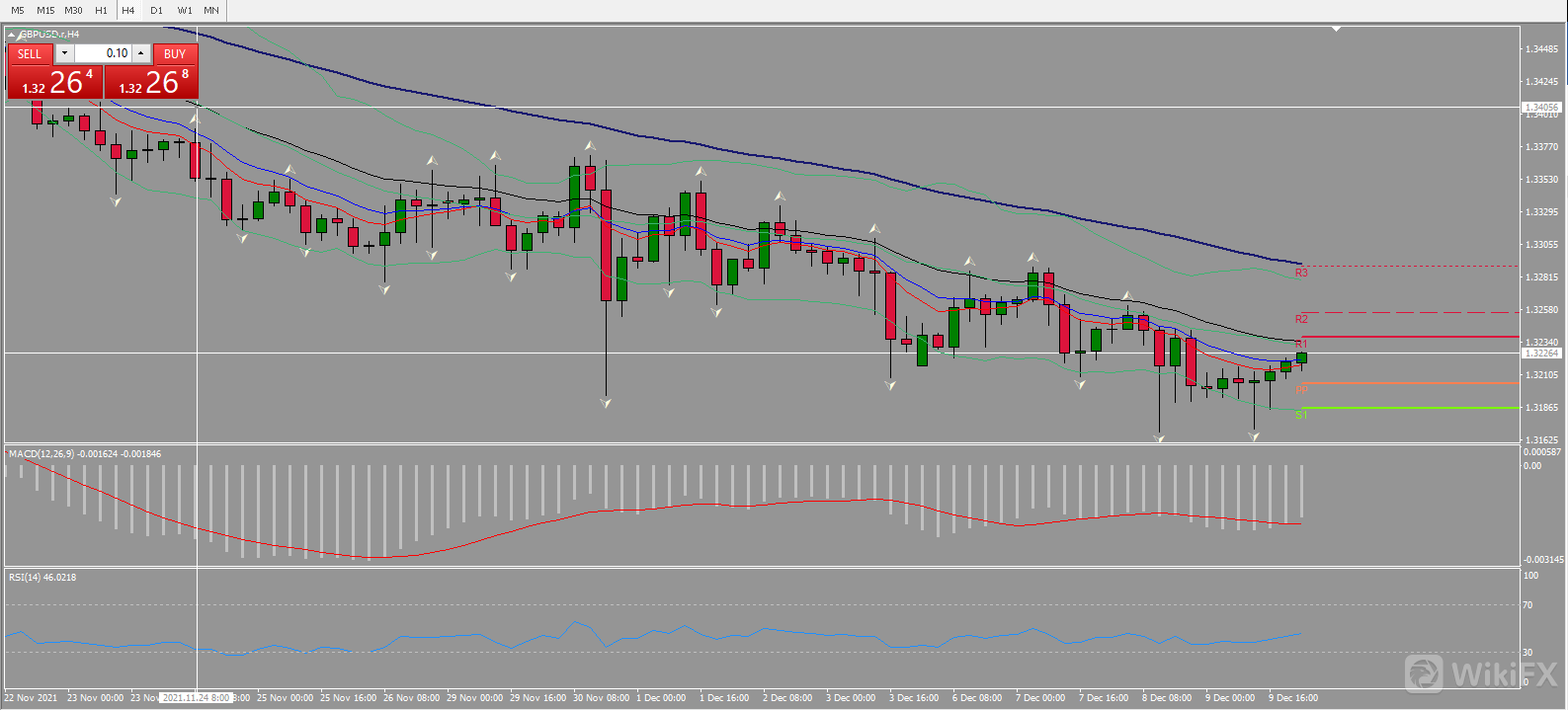The width and height of the screenshot is (1568, 710).
Task: Click the RSI(14) indicator label
Action: (41, 578)
